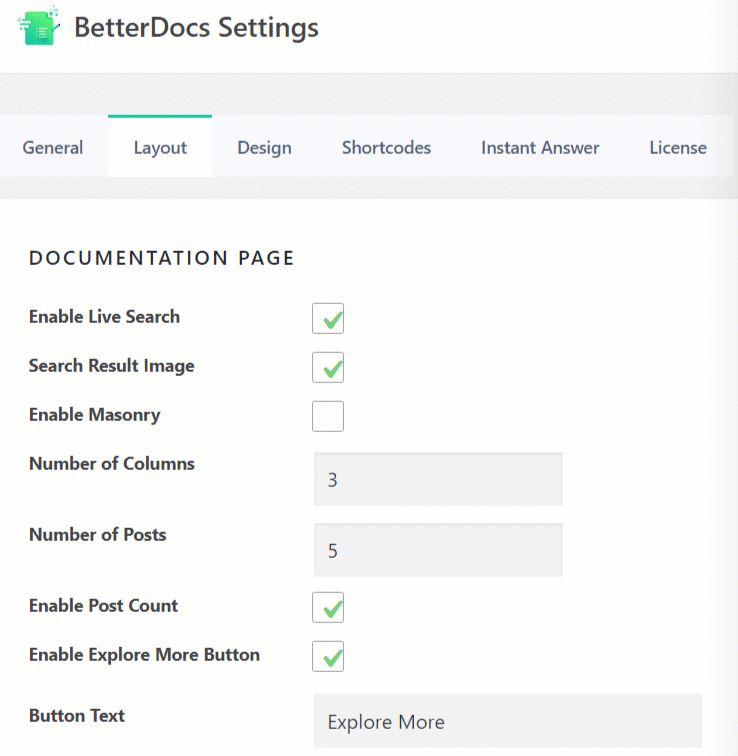Click the Documentation Page section heading
Viewport: 738px width, 756px height.
tap(161, 258)
